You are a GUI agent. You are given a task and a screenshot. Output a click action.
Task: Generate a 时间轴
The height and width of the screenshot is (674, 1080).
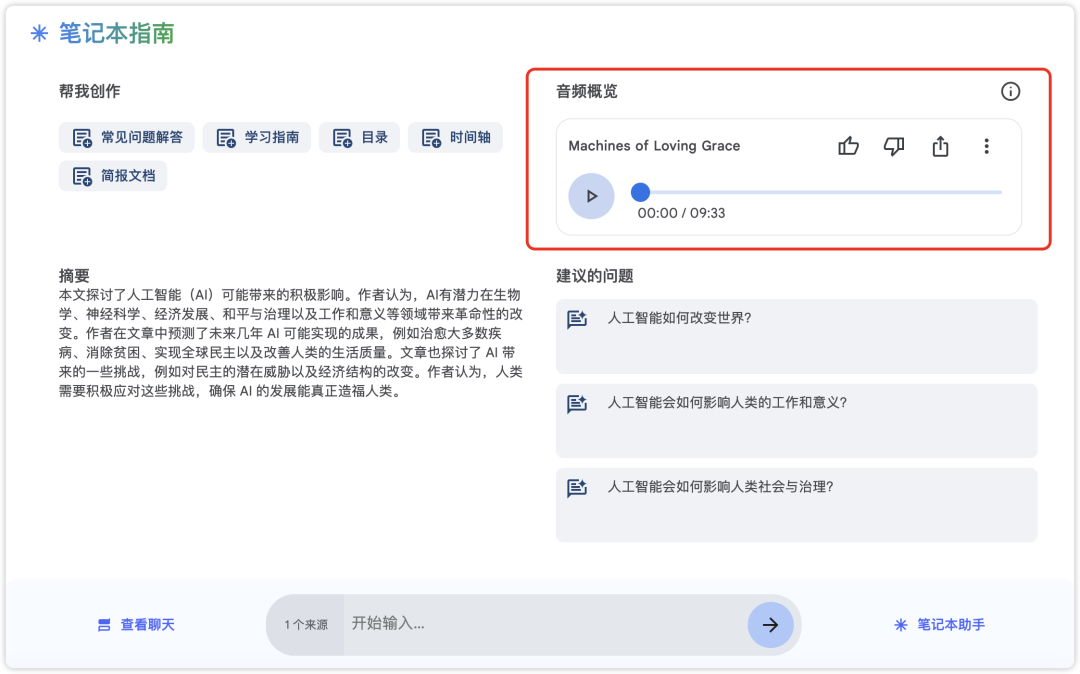pos(455,138)
